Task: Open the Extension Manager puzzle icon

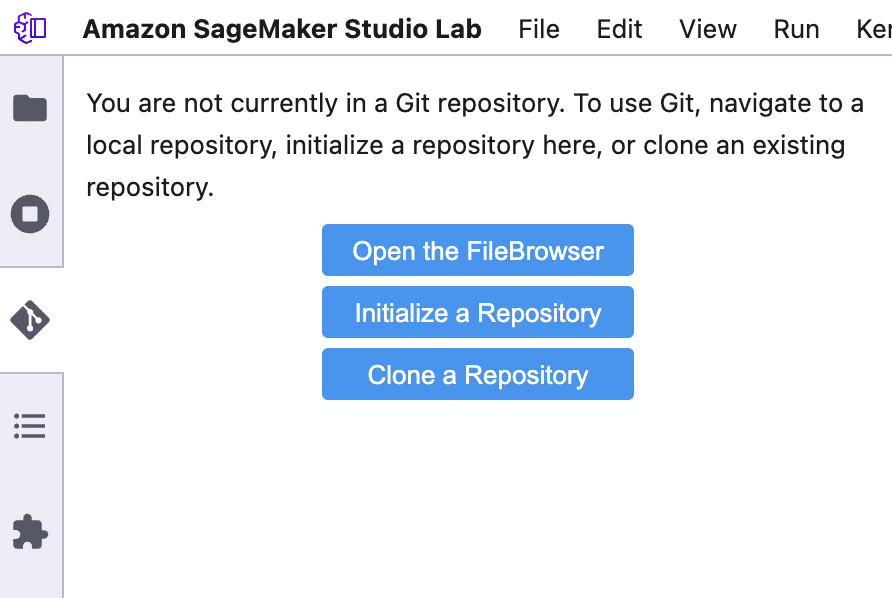Action: pyautogui.click(x=30, y=533)
